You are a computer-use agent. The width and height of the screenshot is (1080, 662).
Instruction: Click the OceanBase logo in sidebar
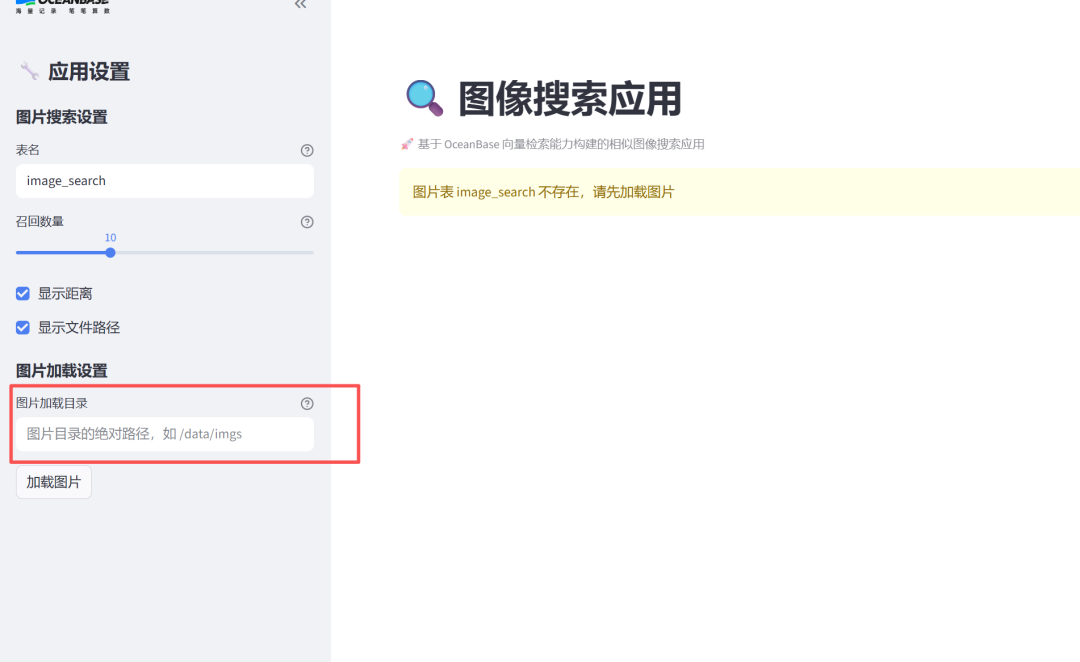[x=62, y=6]
